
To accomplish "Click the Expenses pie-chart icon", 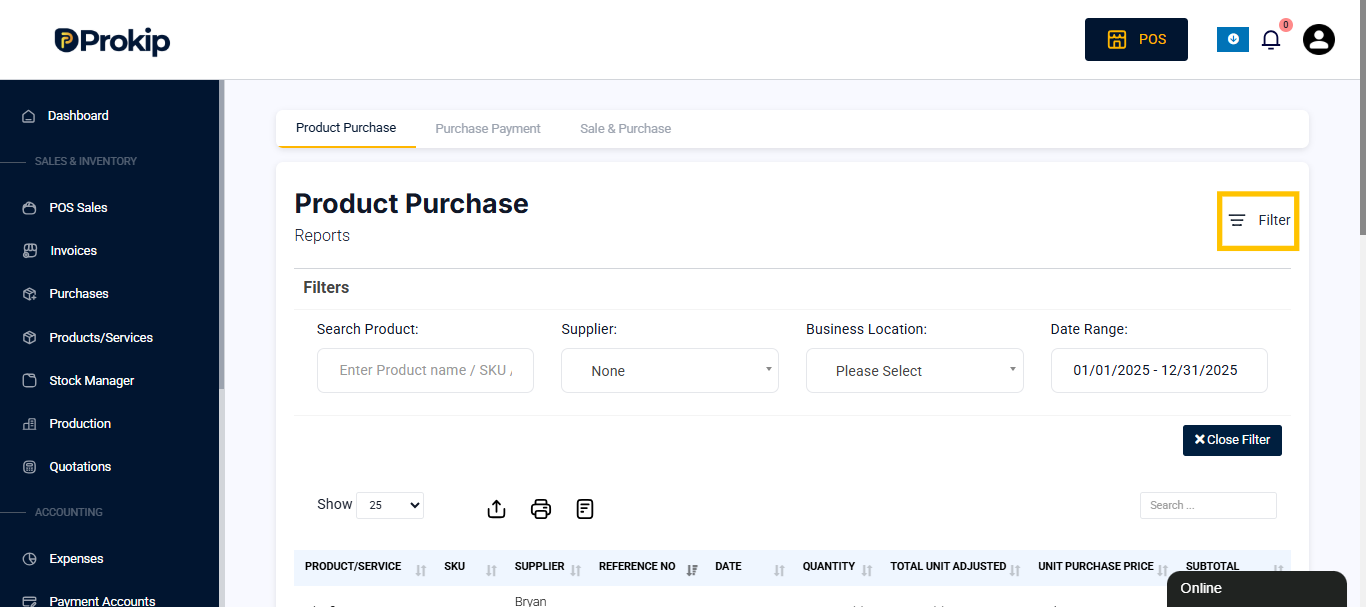I will pos(29,559).
